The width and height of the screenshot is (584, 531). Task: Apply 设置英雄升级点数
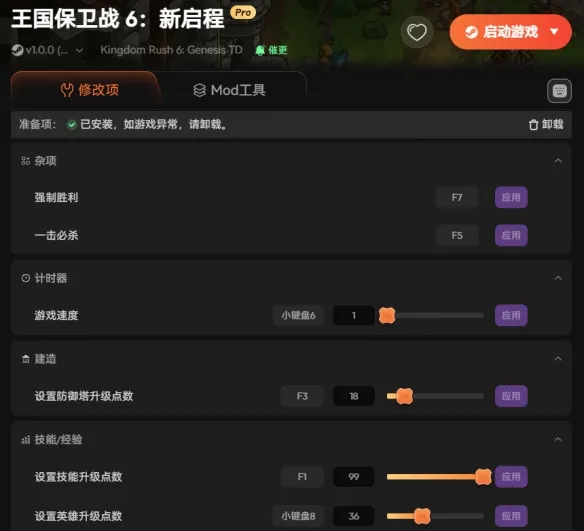(x=511, y=516)
